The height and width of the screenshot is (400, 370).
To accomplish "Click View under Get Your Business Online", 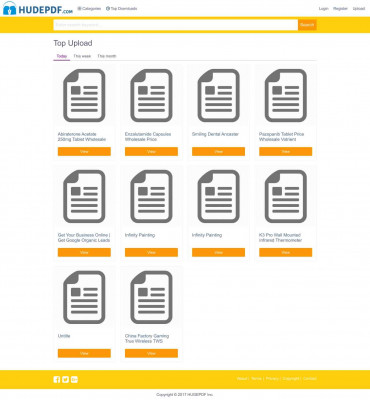I will 84,252.
